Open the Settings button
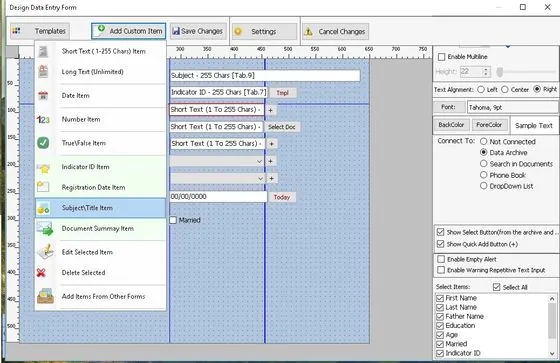The image size is (560, 363). pyautogui.click(x=264, y=31)
